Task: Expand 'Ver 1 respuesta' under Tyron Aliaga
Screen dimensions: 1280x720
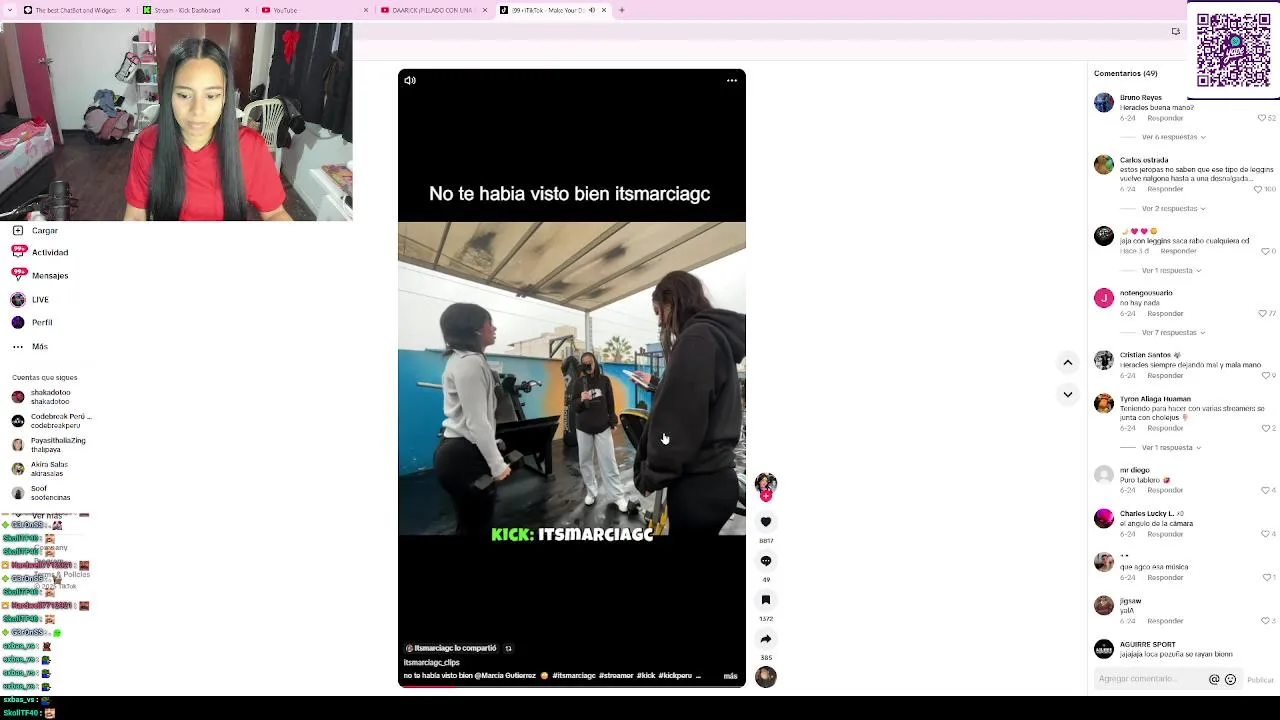Action: coord(1171,448)
